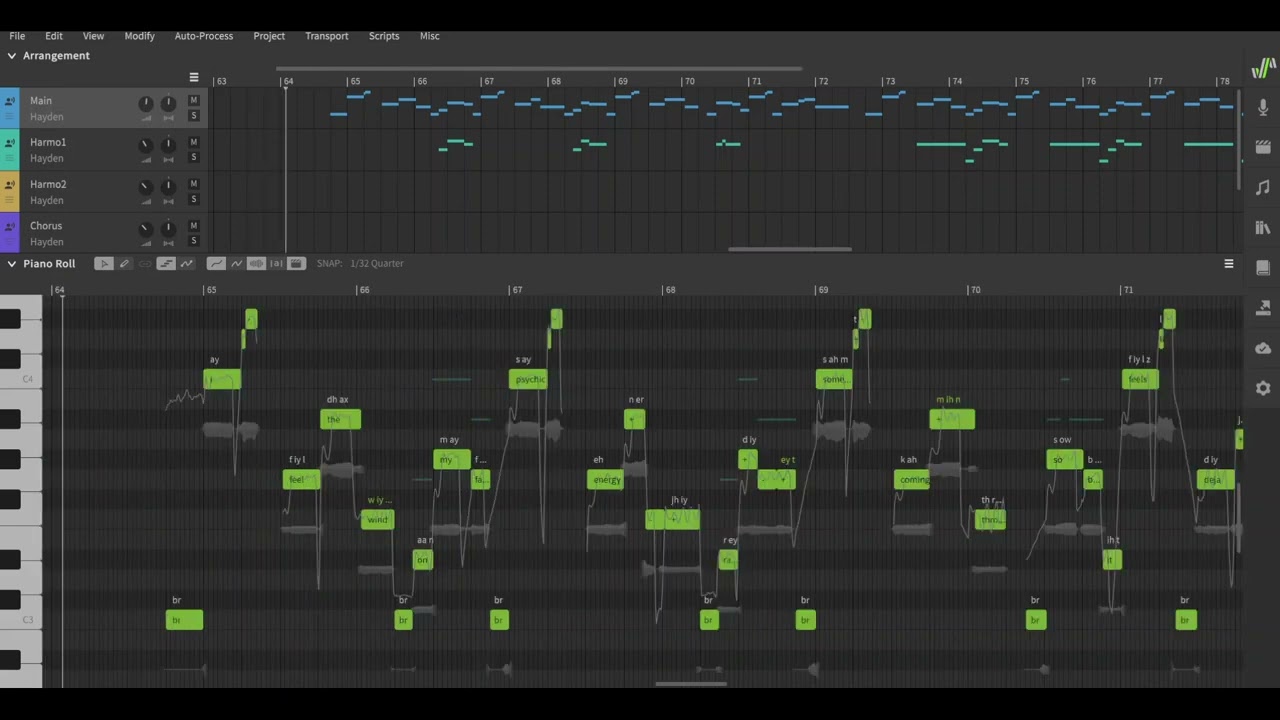Toggle the note display icon in Piano Roll toolbar

click(x=166, y=263)
